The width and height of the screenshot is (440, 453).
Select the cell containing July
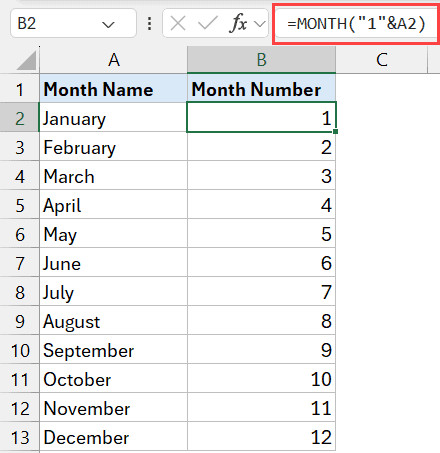(113, 291)
